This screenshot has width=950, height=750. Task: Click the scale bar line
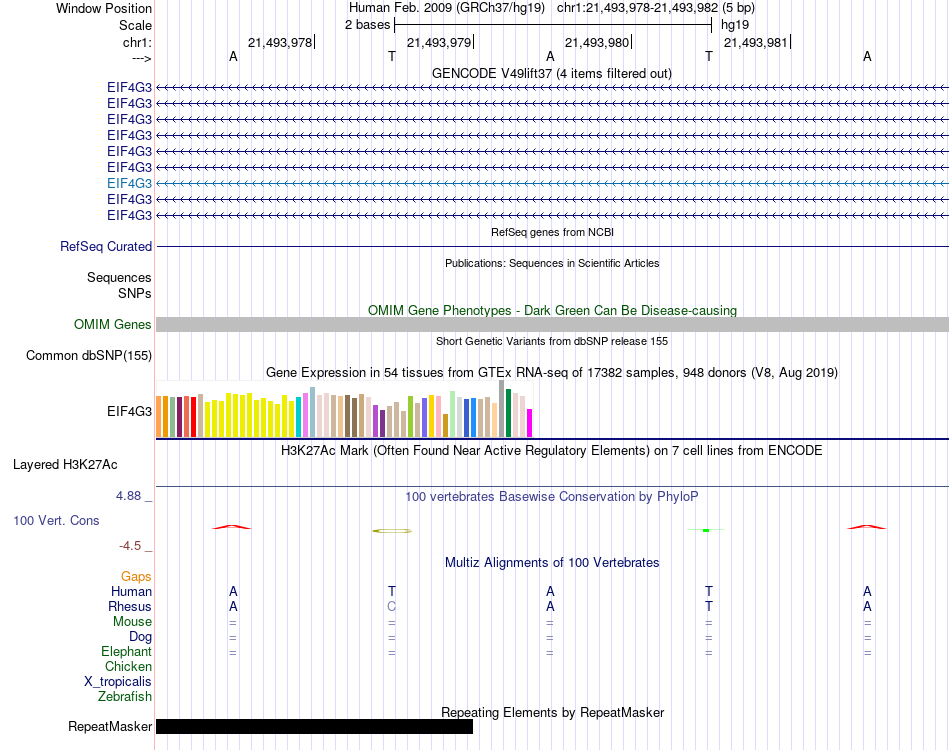553,25
